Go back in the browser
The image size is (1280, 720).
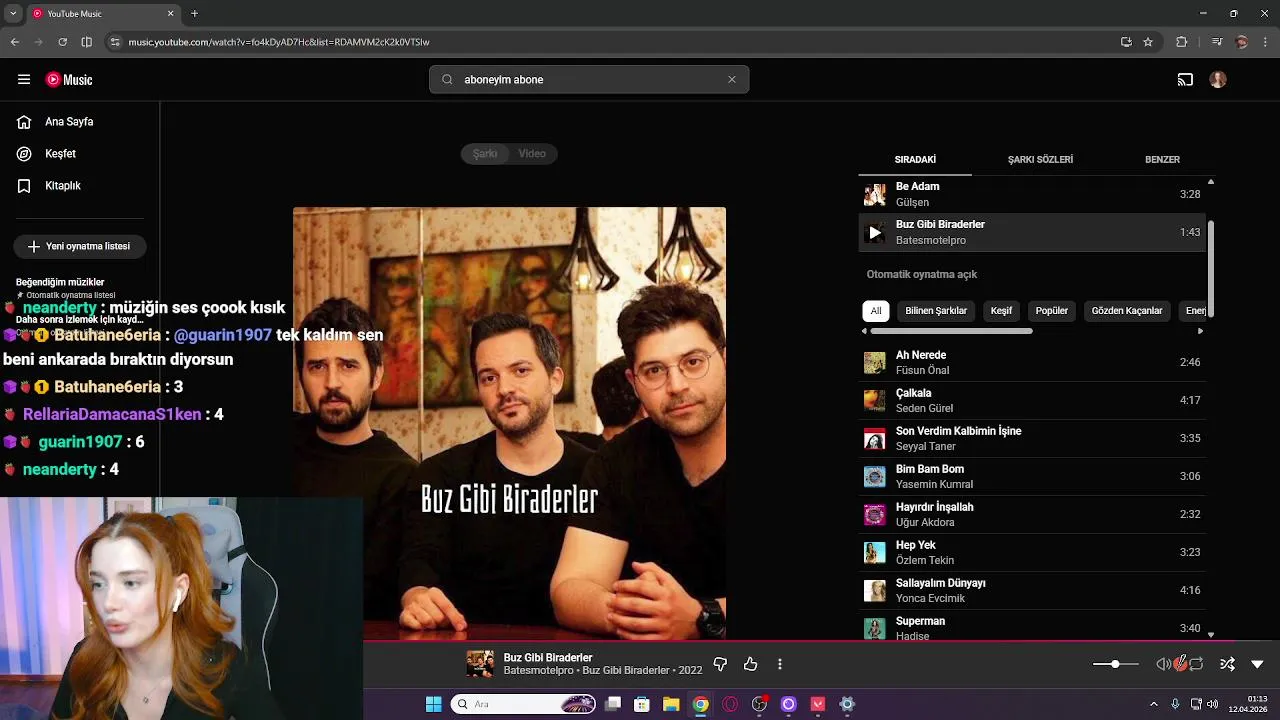click(x=14, y=42)
